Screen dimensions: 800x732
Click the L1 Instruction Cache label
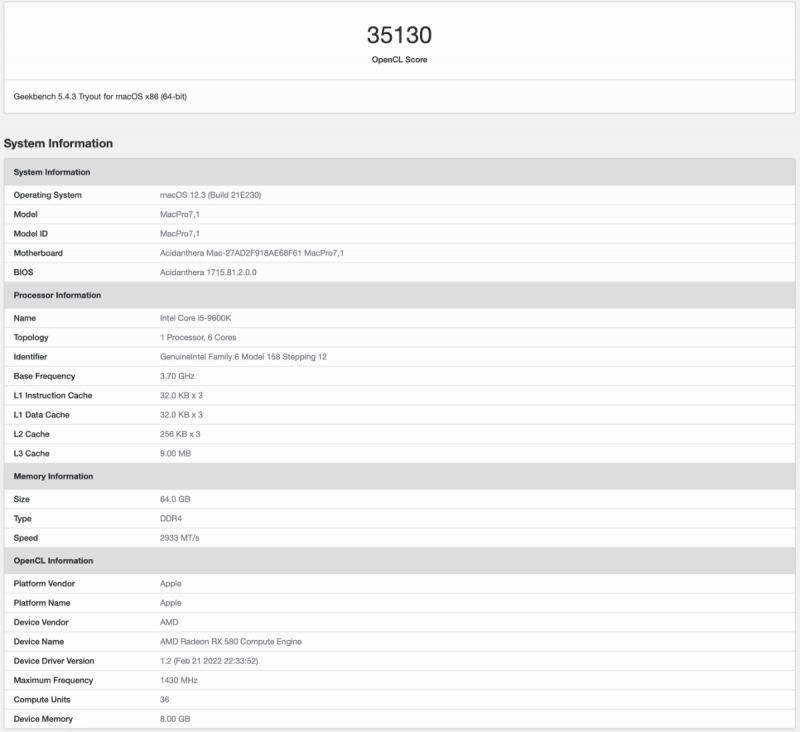[x=53, y=395]
